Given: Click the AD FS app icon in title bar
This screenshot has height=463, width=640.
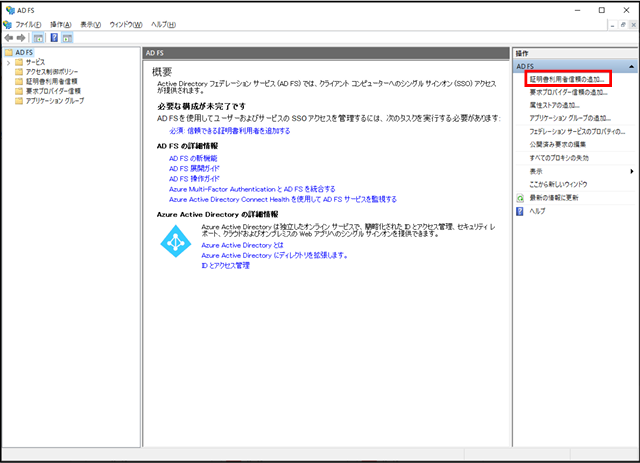Looking at the screenshot, I should [10, 10].
